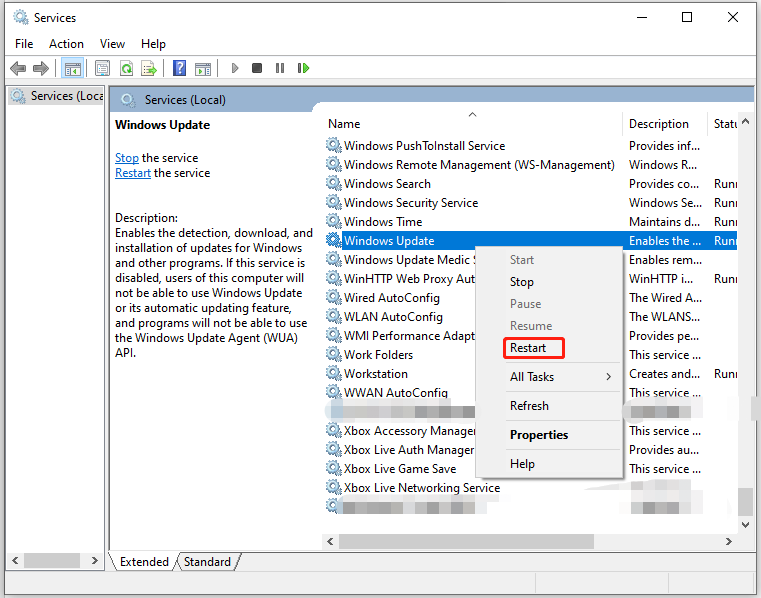Click services list horizontal scrollbar right arrow
Viewport: 761px width, 598px height.
tap(728, 541)
